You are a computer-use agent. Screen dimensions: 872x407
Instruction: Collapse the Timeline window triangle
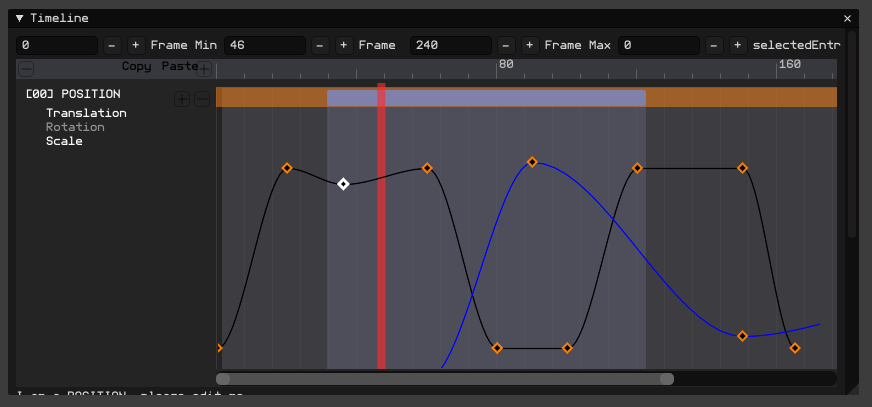tap(19, 18)
